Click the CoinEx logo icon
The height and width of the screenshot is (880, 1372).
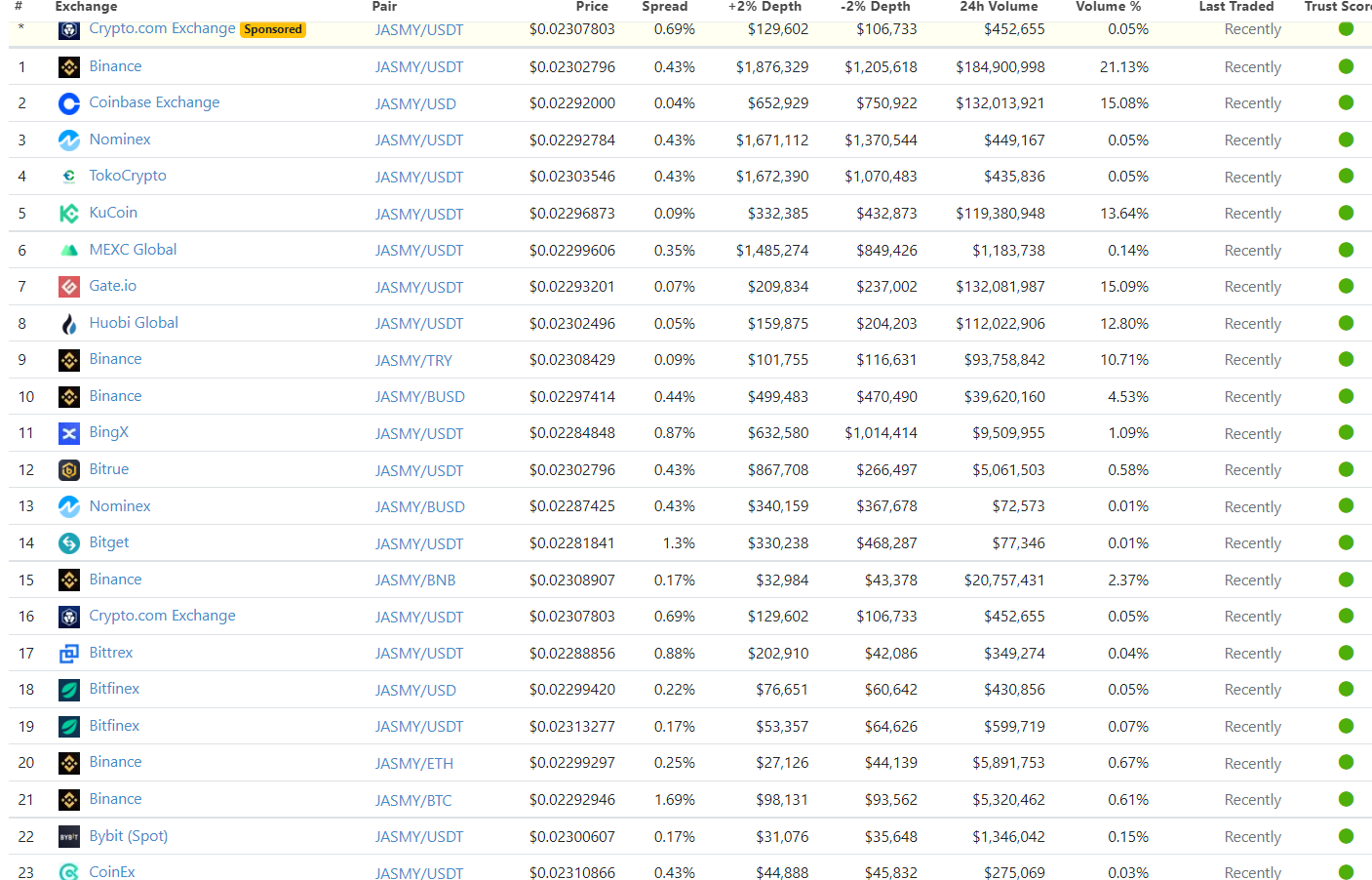coord(69,871)
